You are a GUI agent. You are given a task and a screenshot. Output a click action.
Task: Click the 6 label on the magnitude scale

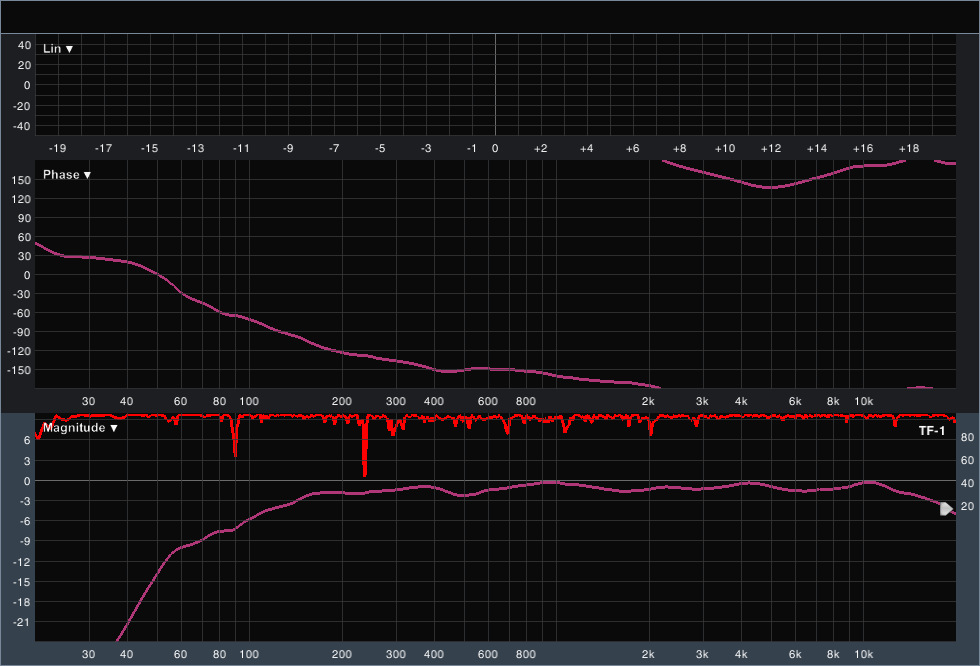[x=27, y=440]
